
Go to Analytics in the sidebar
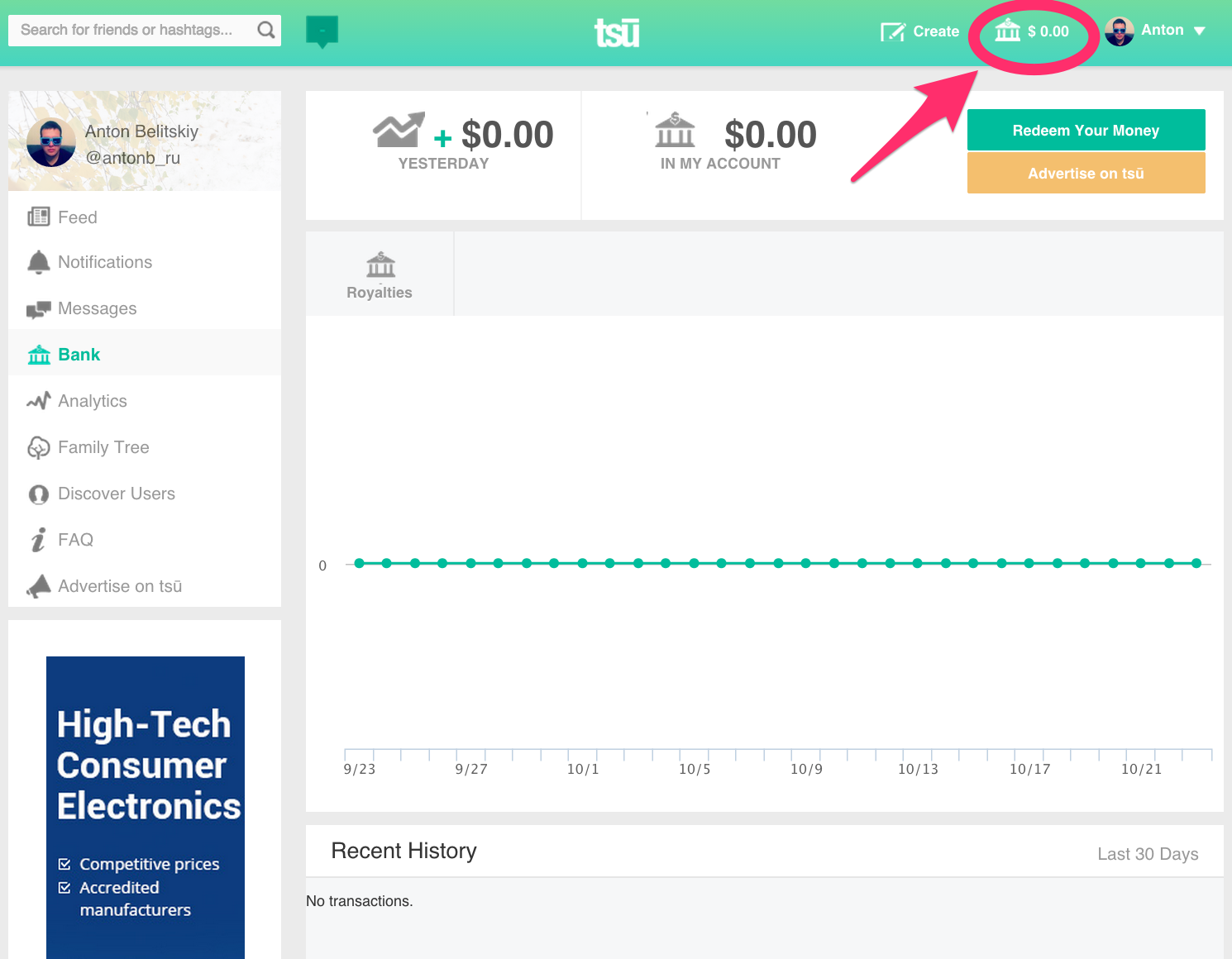145,401
